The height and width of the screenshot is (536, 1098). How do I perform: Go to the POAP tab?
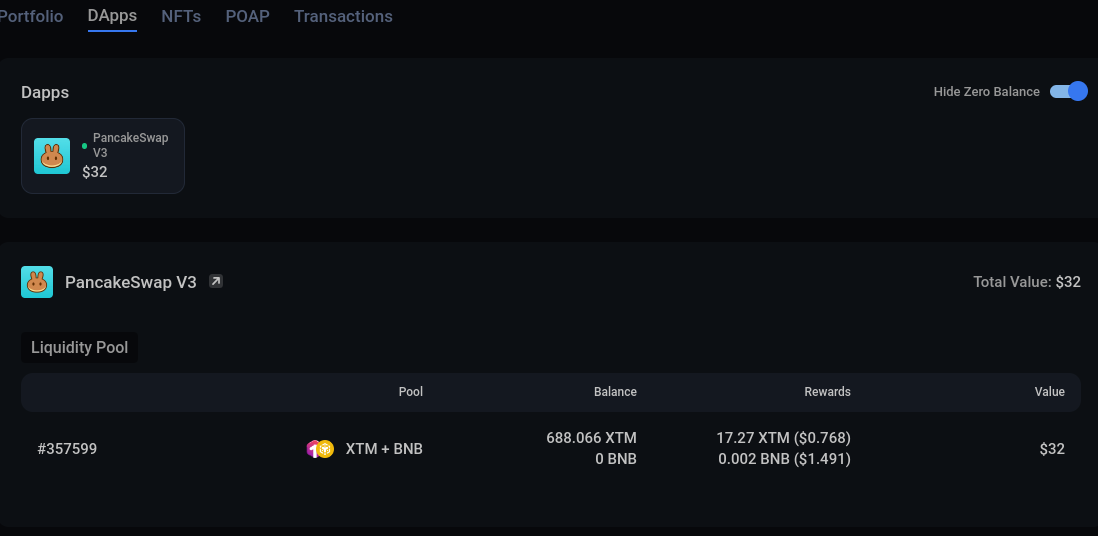[247, 16]
